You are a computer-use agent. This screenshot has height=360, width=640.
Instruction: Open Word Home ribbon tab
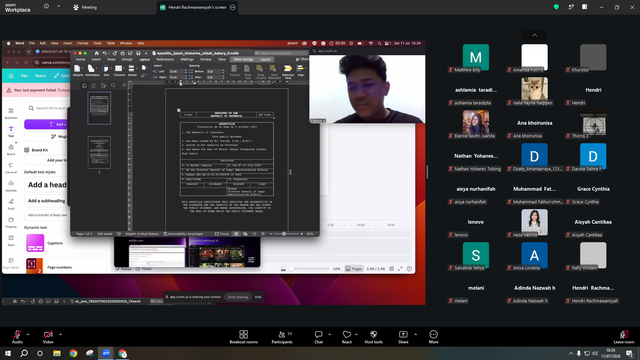[x=80, y=60]
